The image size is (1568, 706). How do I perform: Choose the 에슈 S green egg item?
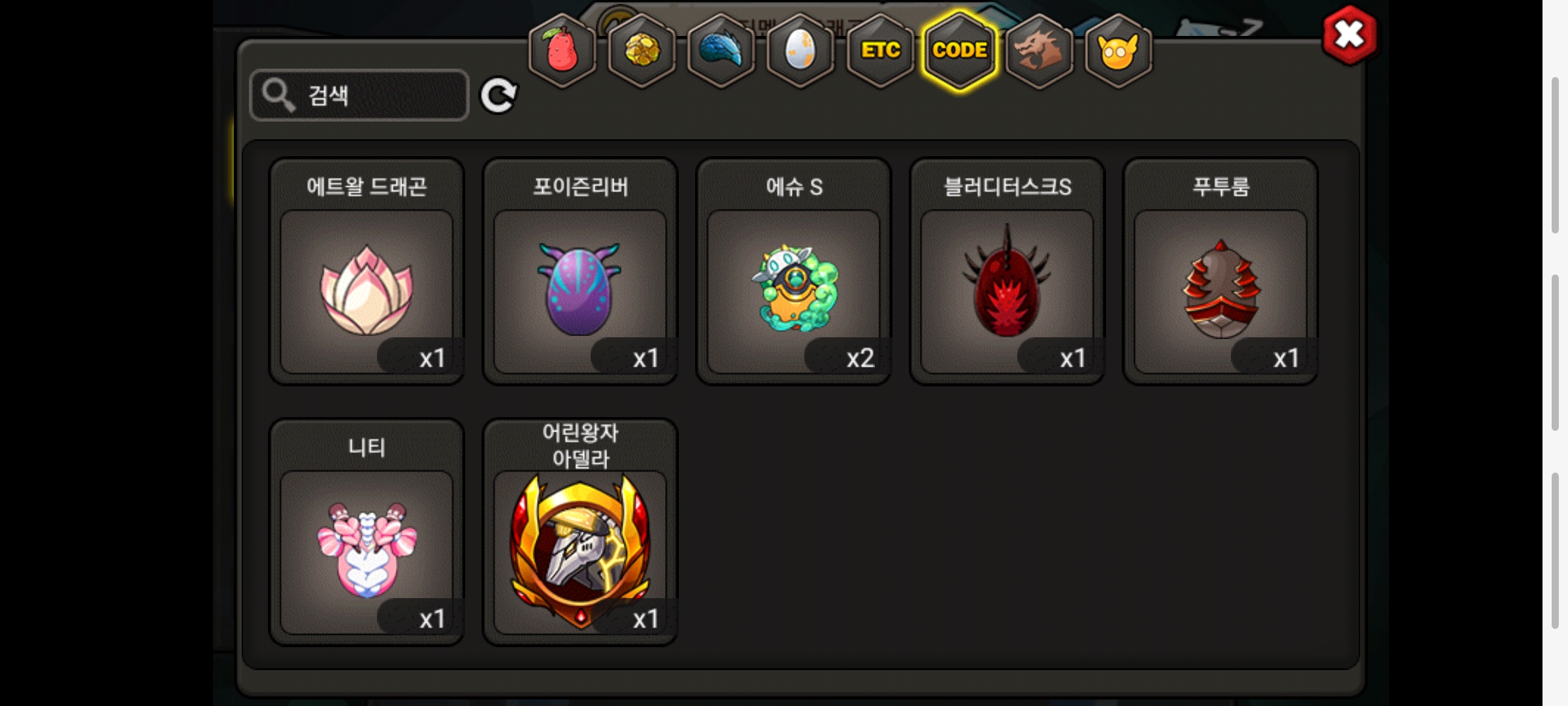click(x=794, y=271)
